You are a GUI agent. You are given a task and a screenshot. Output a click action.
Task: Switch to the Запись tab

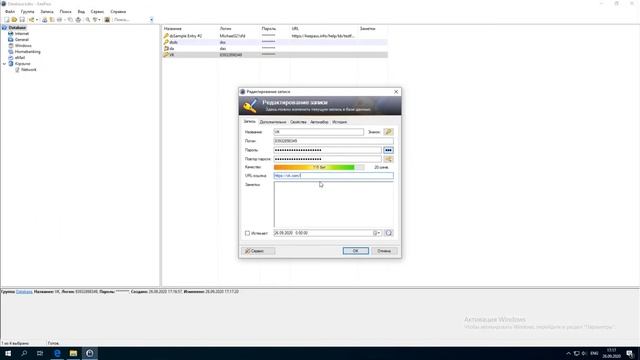[x=249, y=122]
